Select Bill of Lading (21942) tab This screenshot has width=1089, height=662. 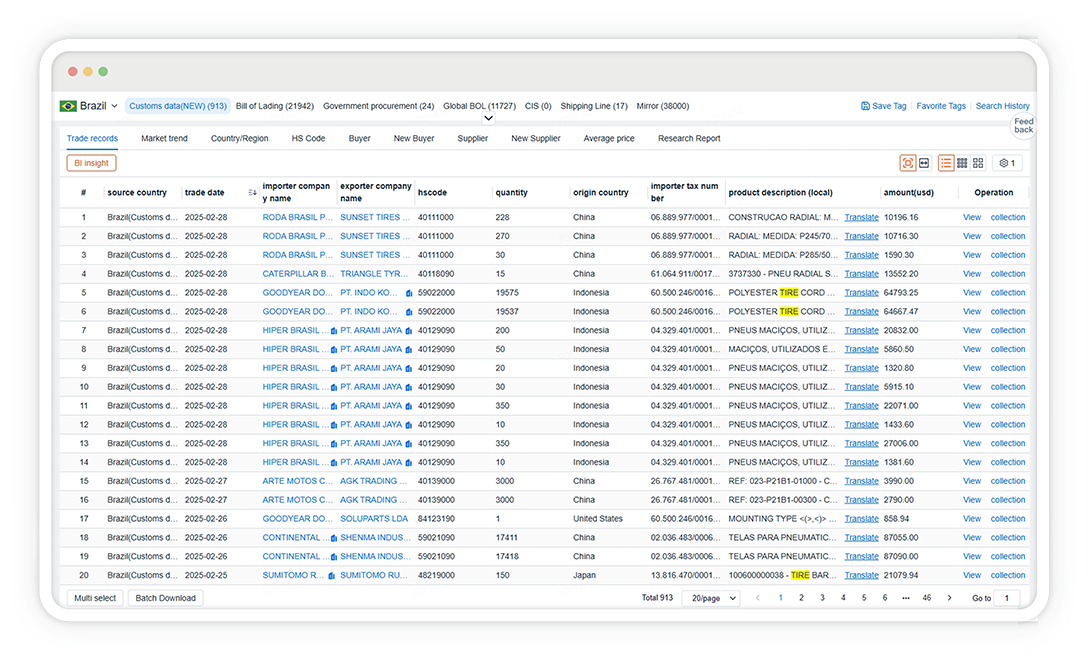[x=274, y=106]
